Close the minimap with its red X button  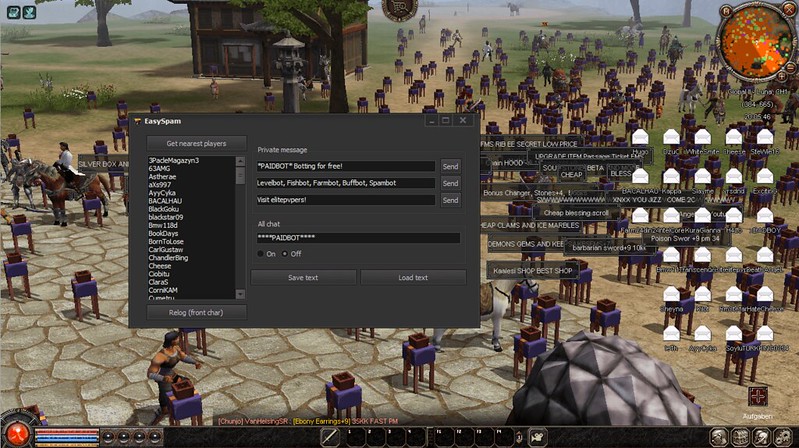coord(788,8)
